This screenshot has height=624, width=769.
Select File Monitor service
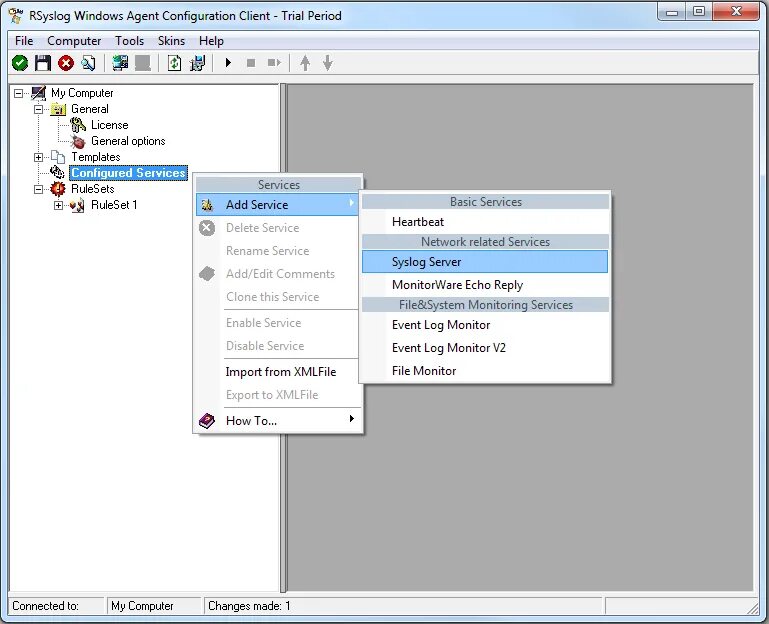tap(485, 371)
